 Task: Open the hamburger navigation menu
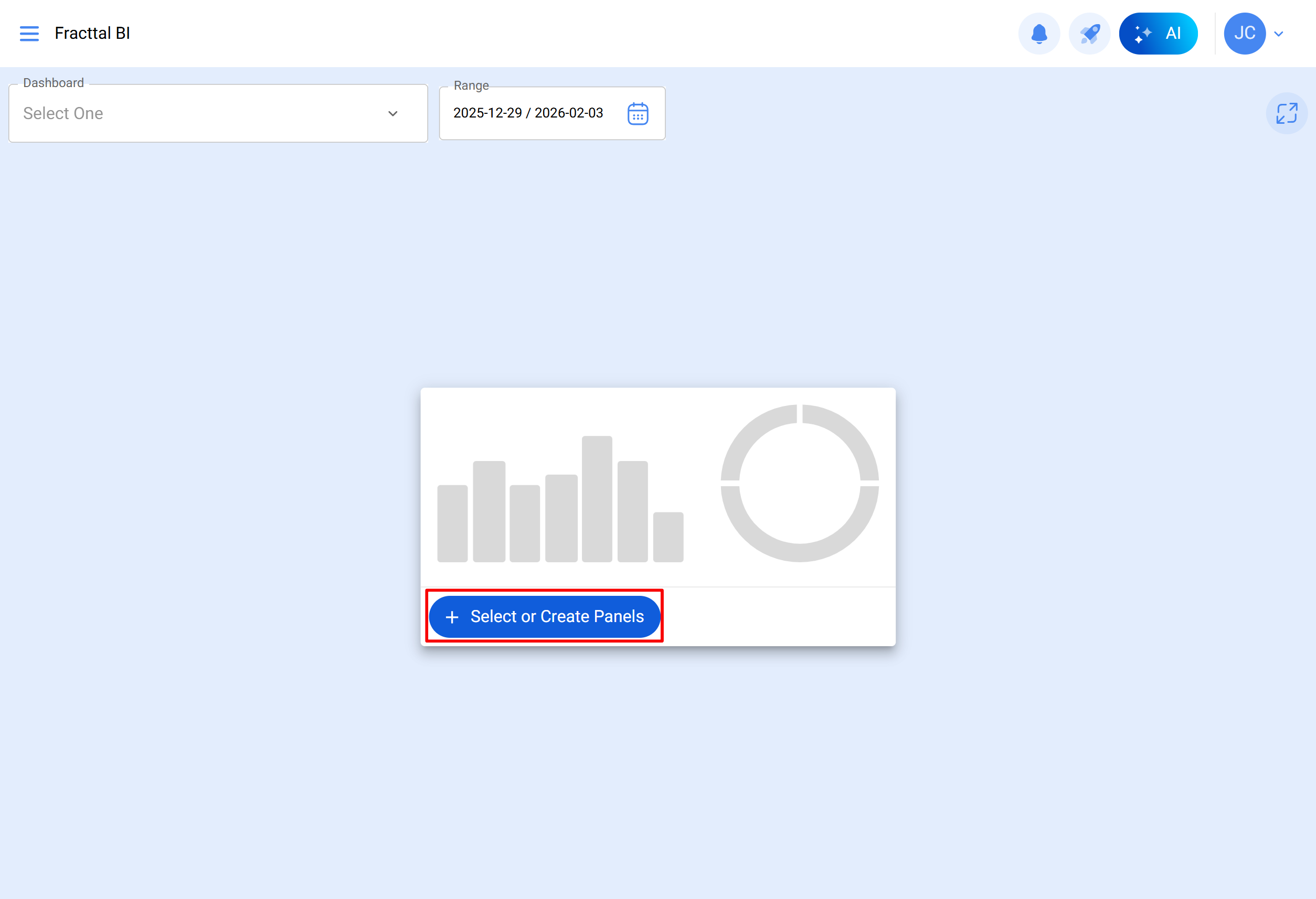29,34
